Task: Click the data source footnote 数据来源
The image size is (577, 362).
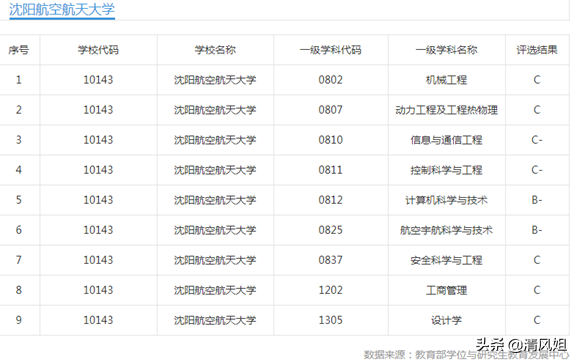Action: [x=466, y=355]
